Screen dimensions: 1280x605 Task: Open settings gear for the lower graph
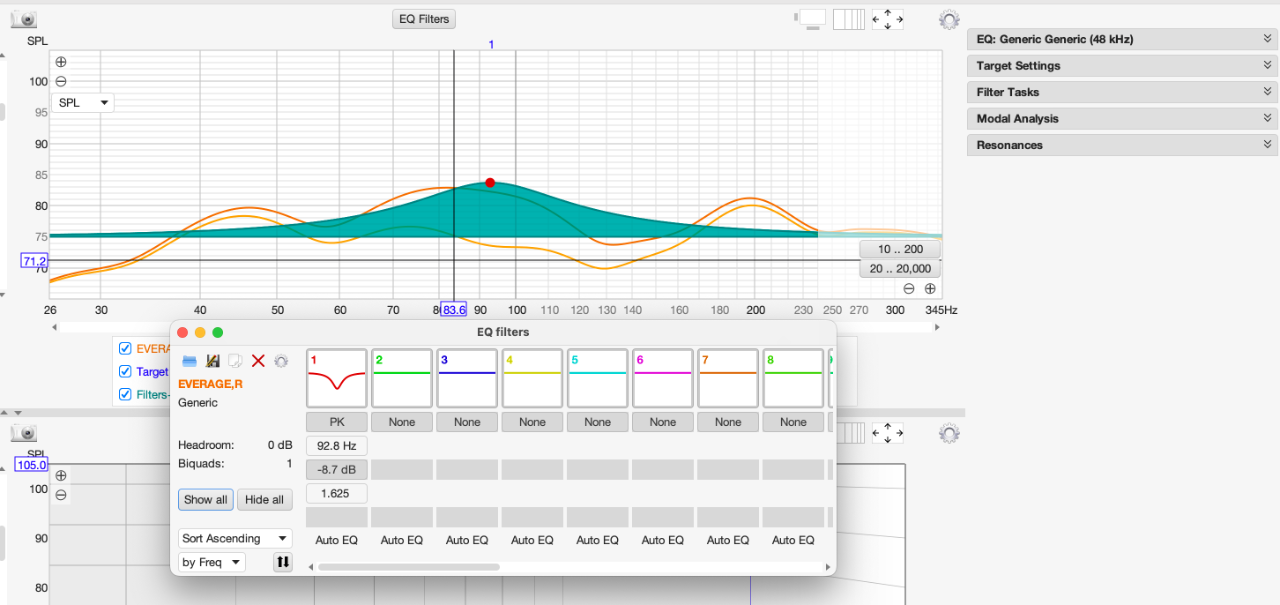point(949,433)
